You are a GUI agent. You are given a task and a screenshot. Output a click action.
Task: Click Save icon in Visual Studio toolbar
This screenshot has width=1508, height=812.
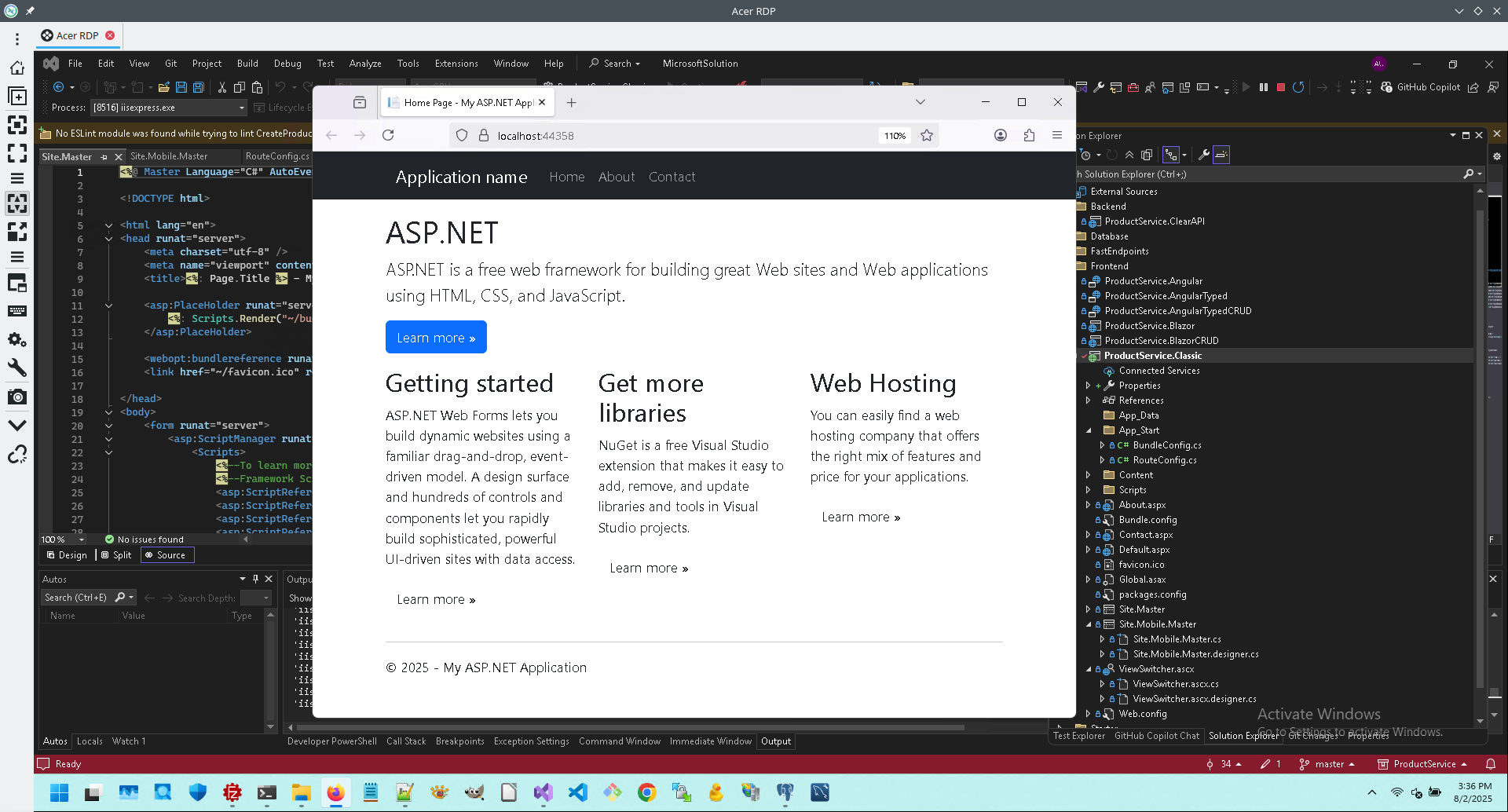click(x=181, y=87)
